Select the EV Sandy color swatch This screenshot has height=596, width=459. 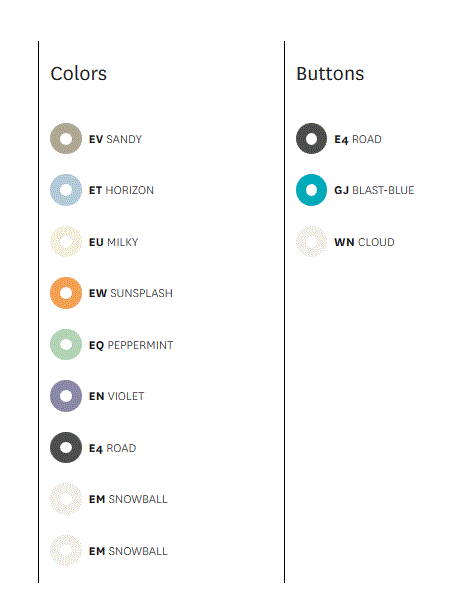coord(66,139)
